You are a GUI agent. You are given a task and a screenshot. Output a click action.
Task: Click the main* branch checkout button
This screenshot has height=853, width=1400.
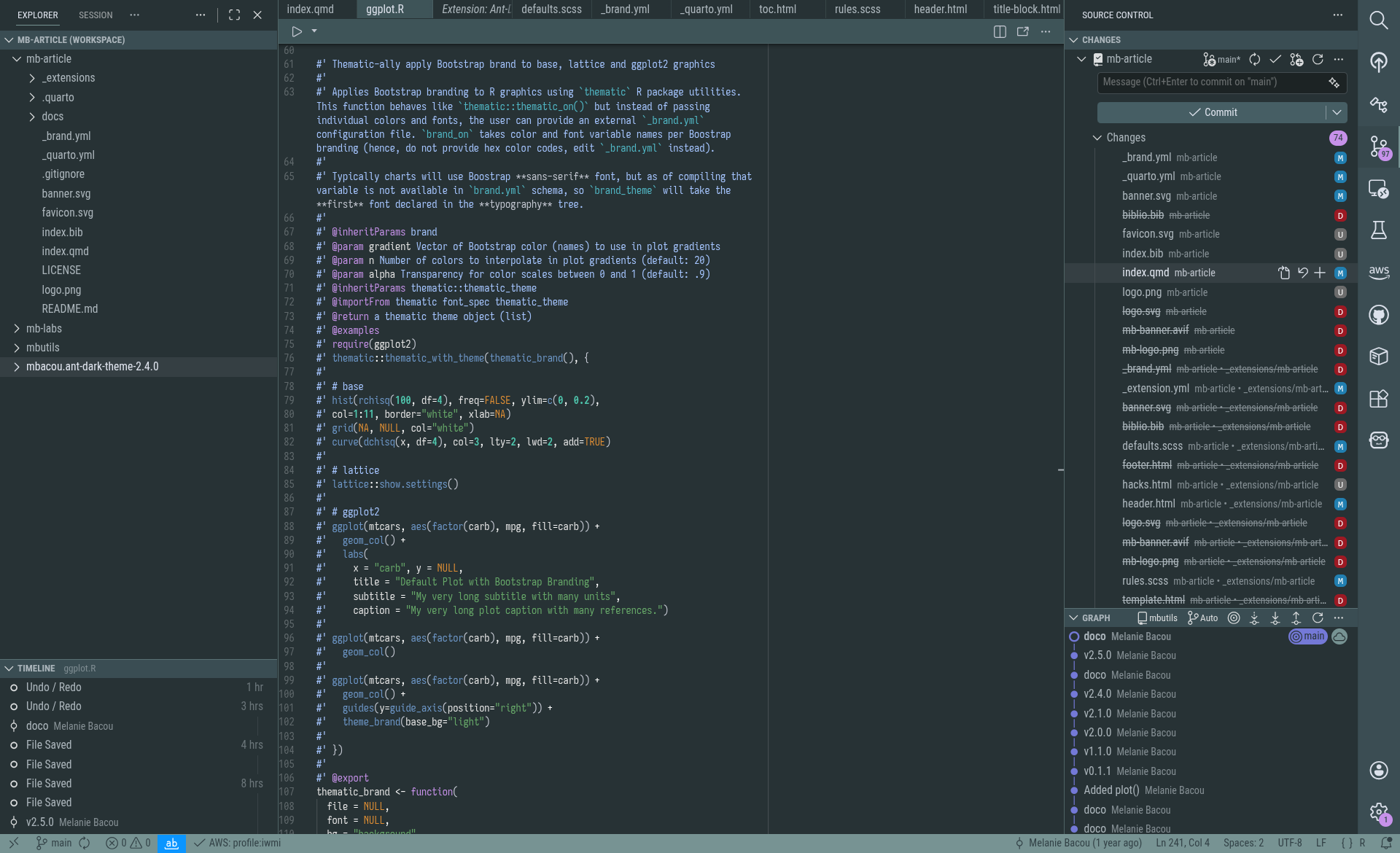[1221, 59]
